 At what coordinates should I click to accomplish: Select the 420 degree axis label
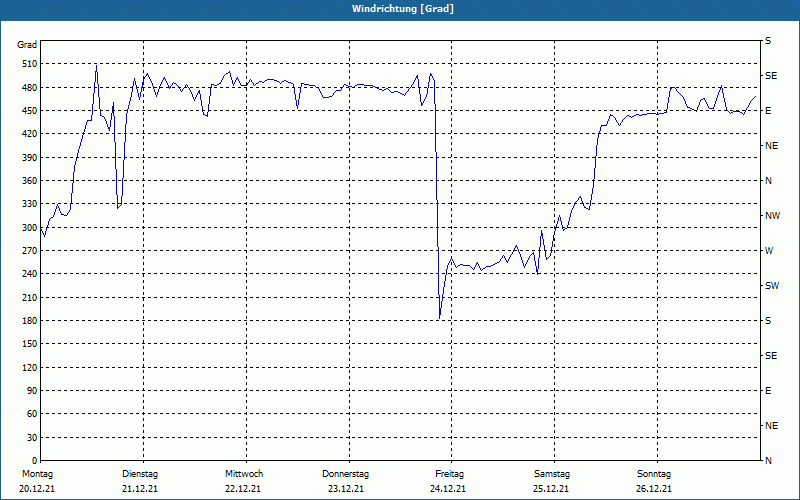(x=30, y=134)
